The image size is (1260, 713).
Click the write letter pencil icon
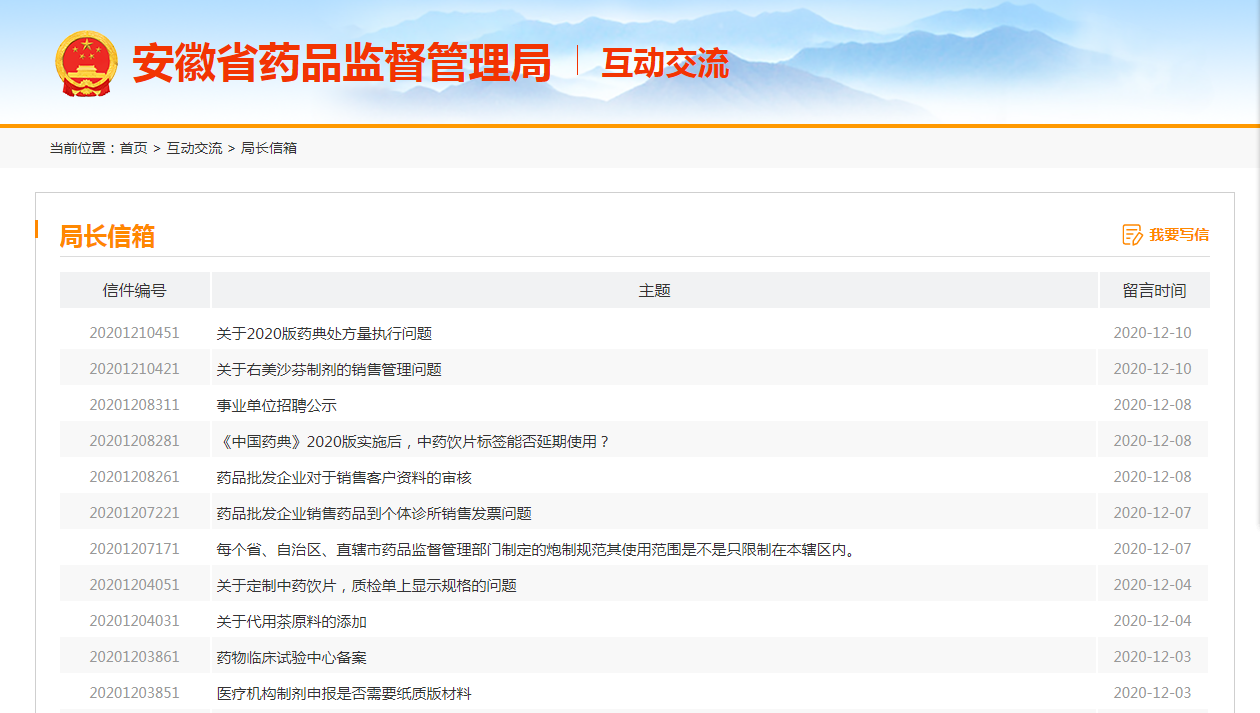tap(1132, 235)
